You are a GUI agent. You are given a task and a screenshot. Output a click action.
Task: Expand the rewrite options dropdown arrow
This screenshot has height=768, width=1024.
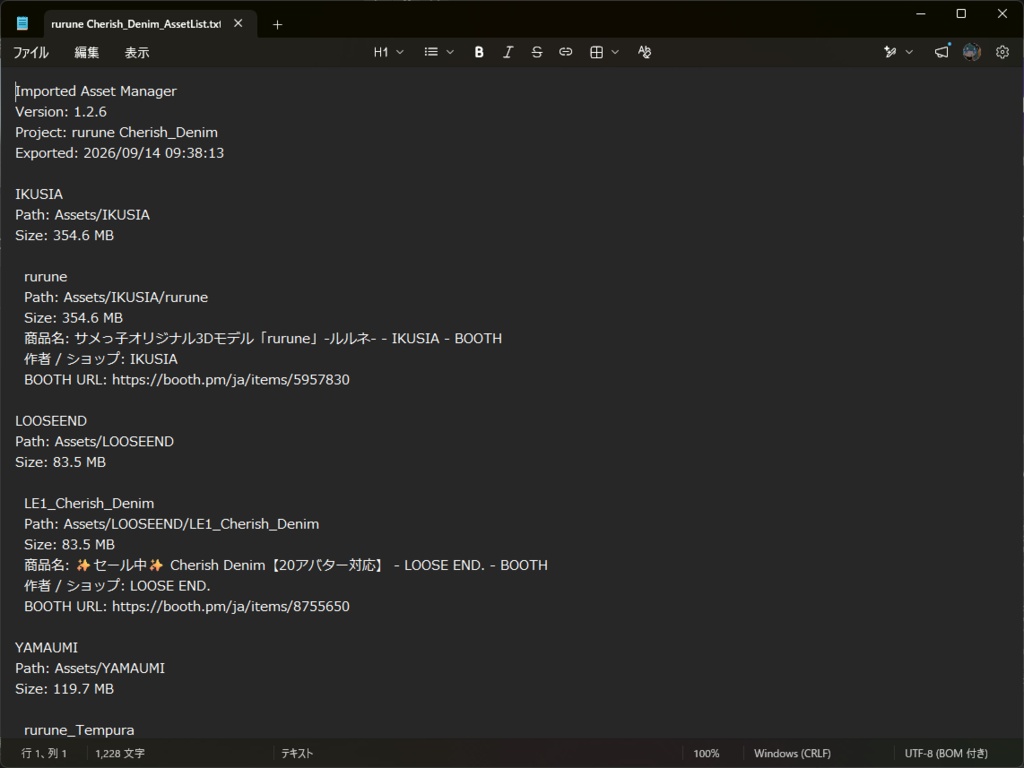pyautogui.click(x=909, y=52)
